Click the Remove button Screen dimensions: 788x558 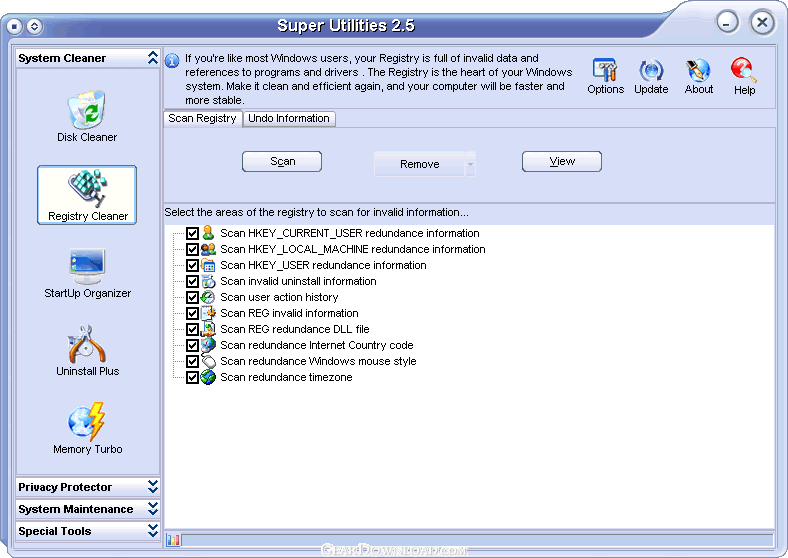pos(420,164)
